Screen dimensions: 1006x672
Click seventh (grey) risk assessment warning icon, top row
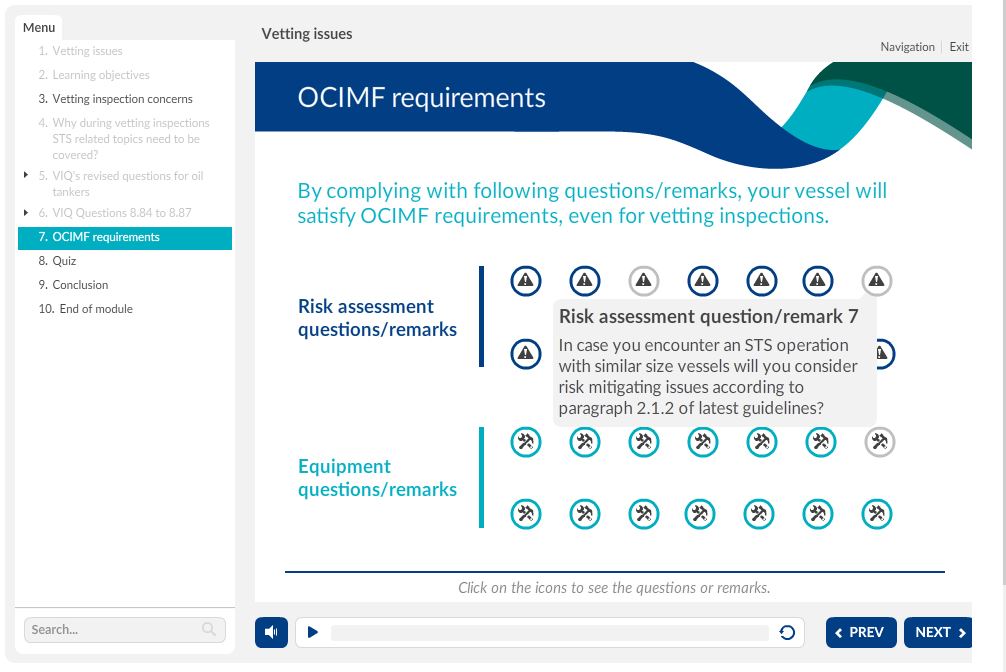pos(876,280)
